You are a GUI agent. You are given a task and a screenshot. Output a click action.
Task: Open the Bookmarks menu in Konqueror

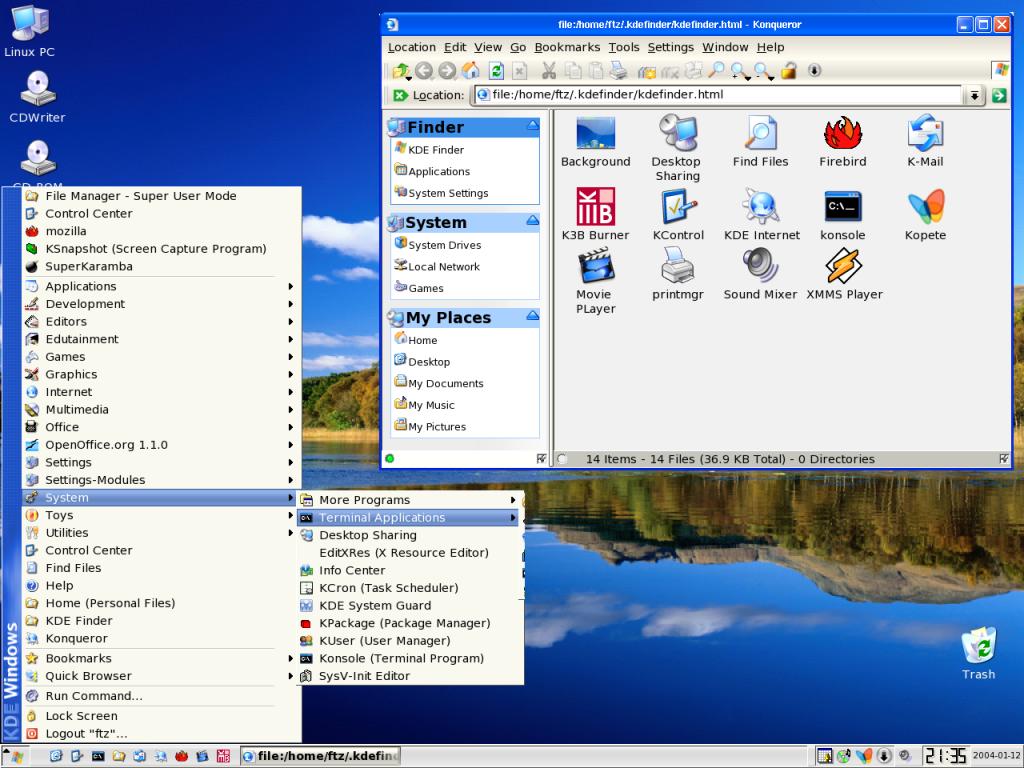(x=567, y=47)
